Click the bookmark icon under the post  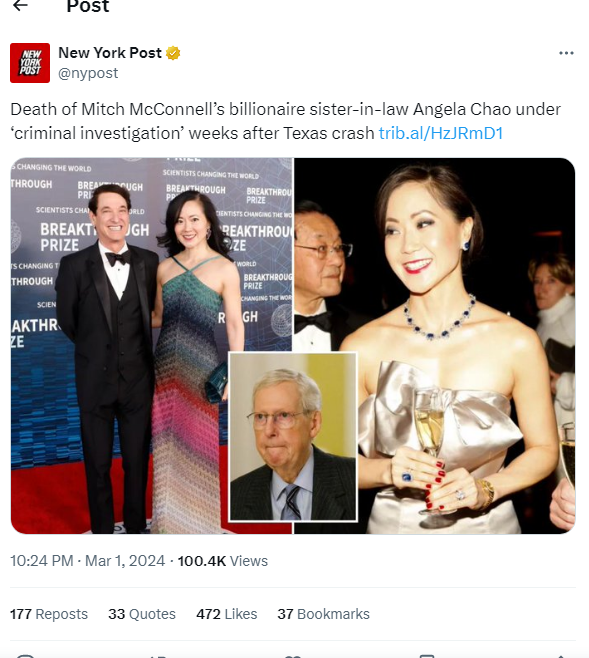click(427, 655)
